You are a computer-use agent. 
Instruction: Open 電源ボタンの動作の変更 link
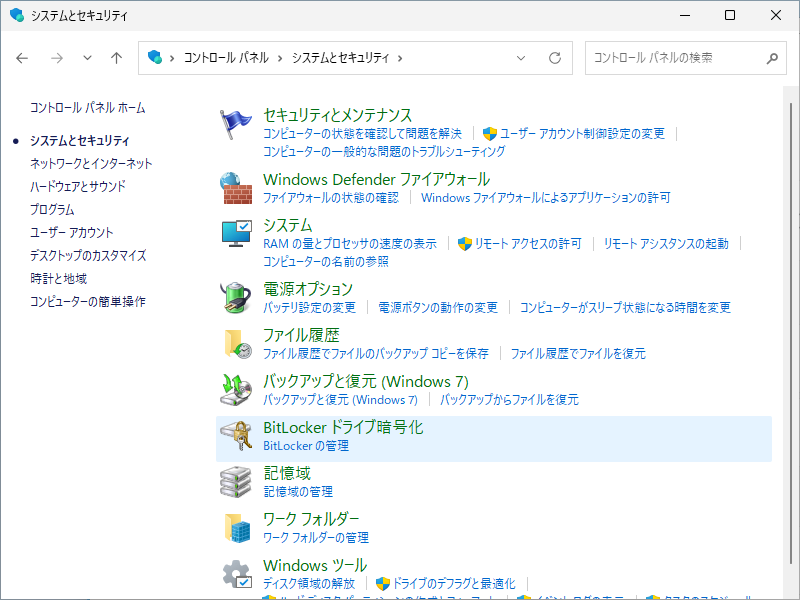click(438, 307)
